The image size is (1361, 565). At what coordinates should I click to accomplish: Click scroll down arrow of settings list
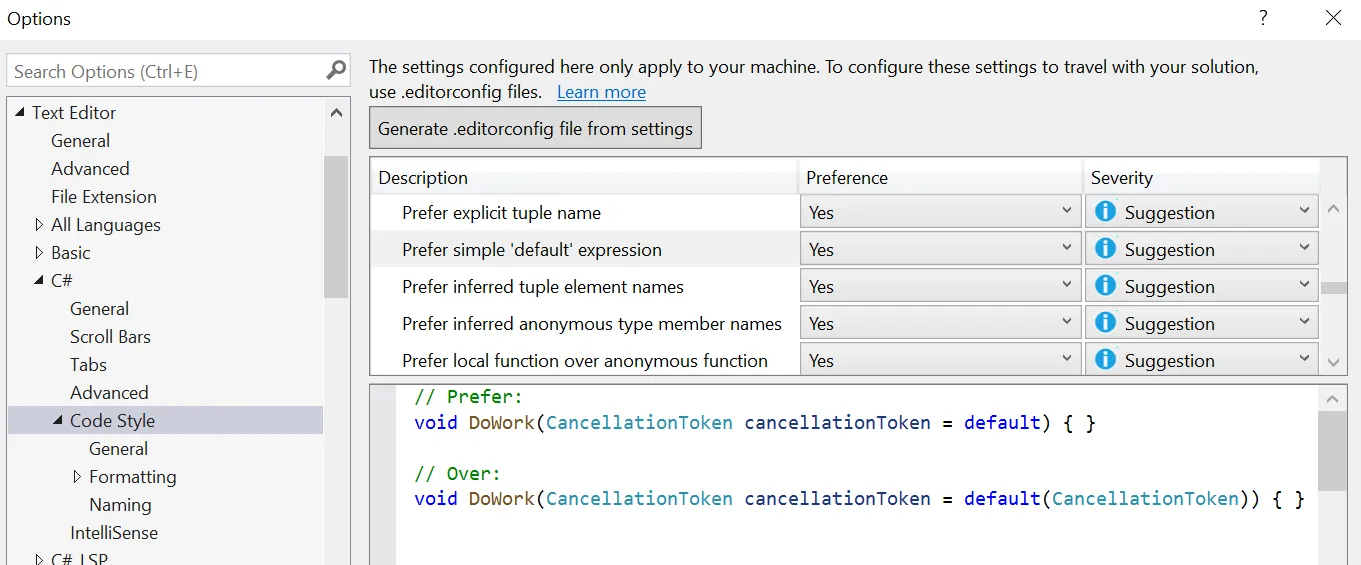(x=1334, y=362)
